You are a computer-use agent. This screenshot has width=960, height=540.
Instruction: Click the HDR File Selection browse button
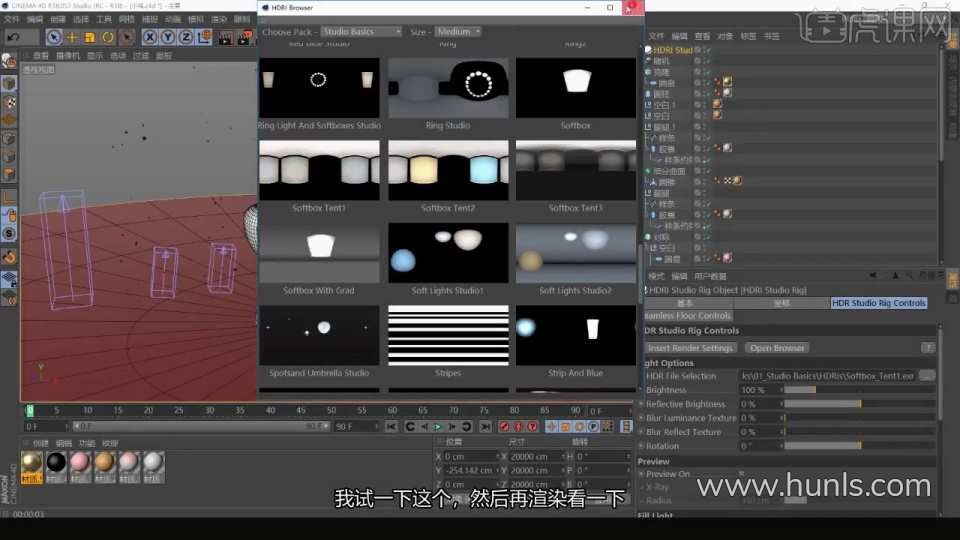(x=927, y=375)
